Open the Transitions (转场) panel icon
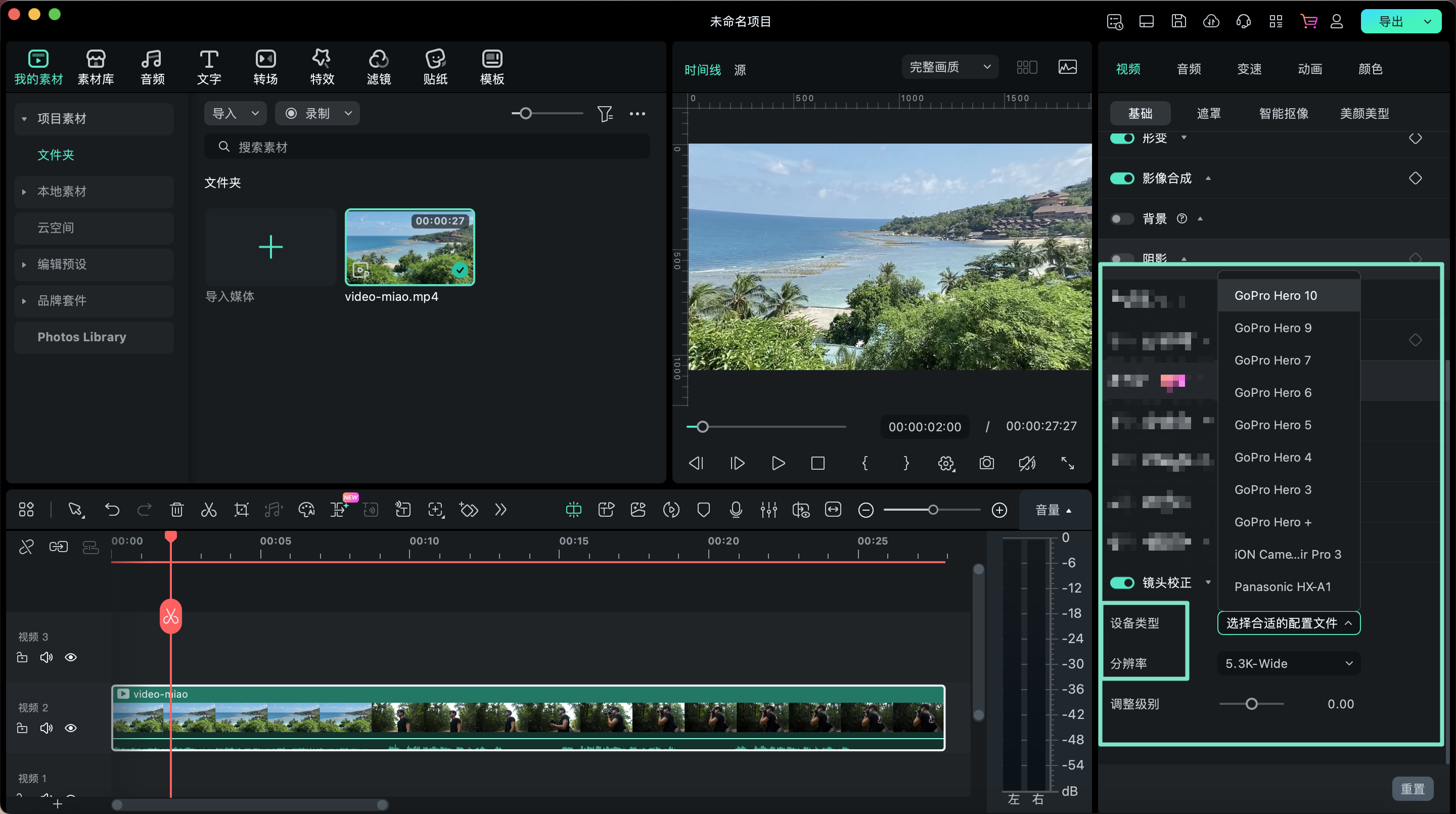Screen dimensions: 1456x814 (265, 66)
